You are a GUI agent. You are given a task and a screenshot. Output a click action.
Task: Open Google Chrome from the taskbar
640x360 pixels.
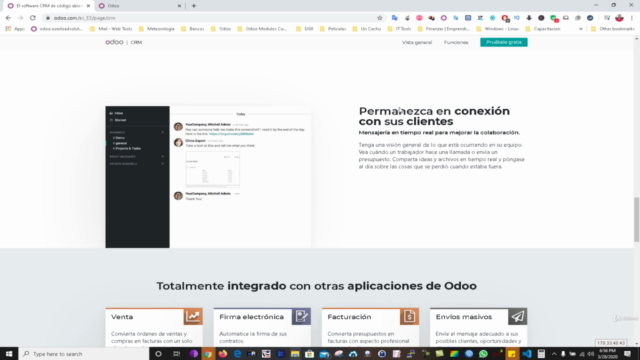click(x=208, y=354)
